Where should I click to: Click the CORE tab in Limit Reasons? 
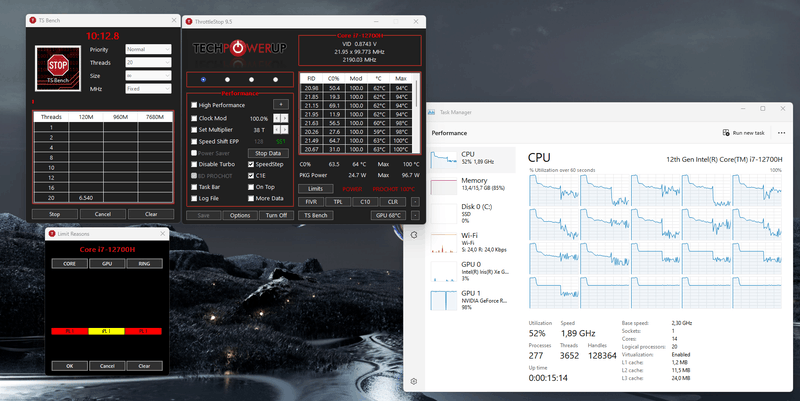[69, 264]
